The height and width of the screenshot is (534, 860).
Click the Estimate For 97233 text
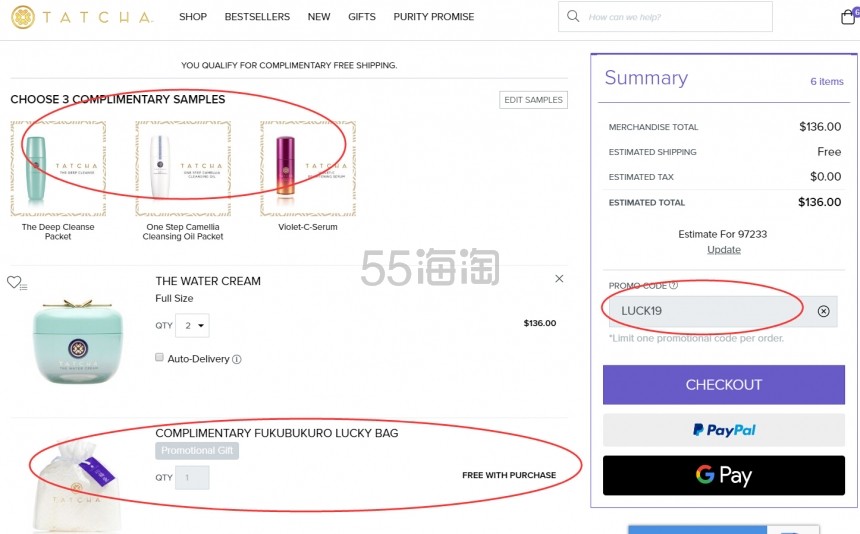[722, 234]
